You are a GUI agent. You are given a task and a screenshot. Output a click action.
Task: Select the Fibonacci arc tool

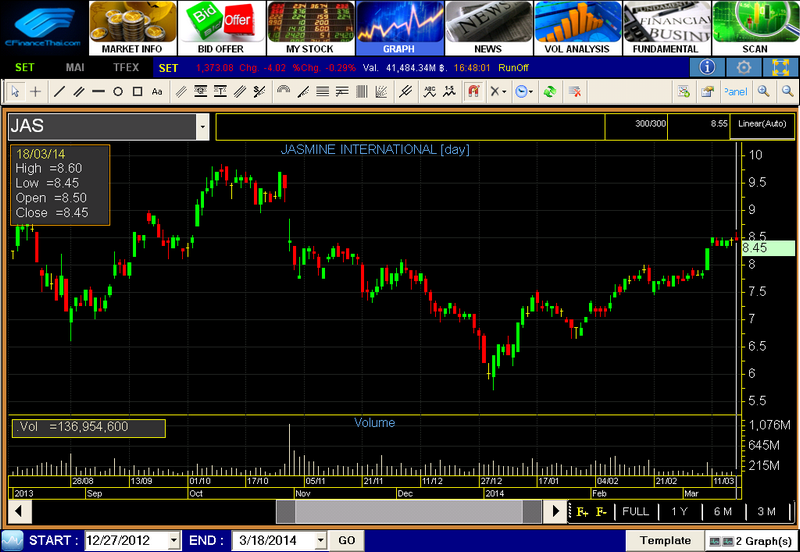pyautogui.click(x=283, y=92)
